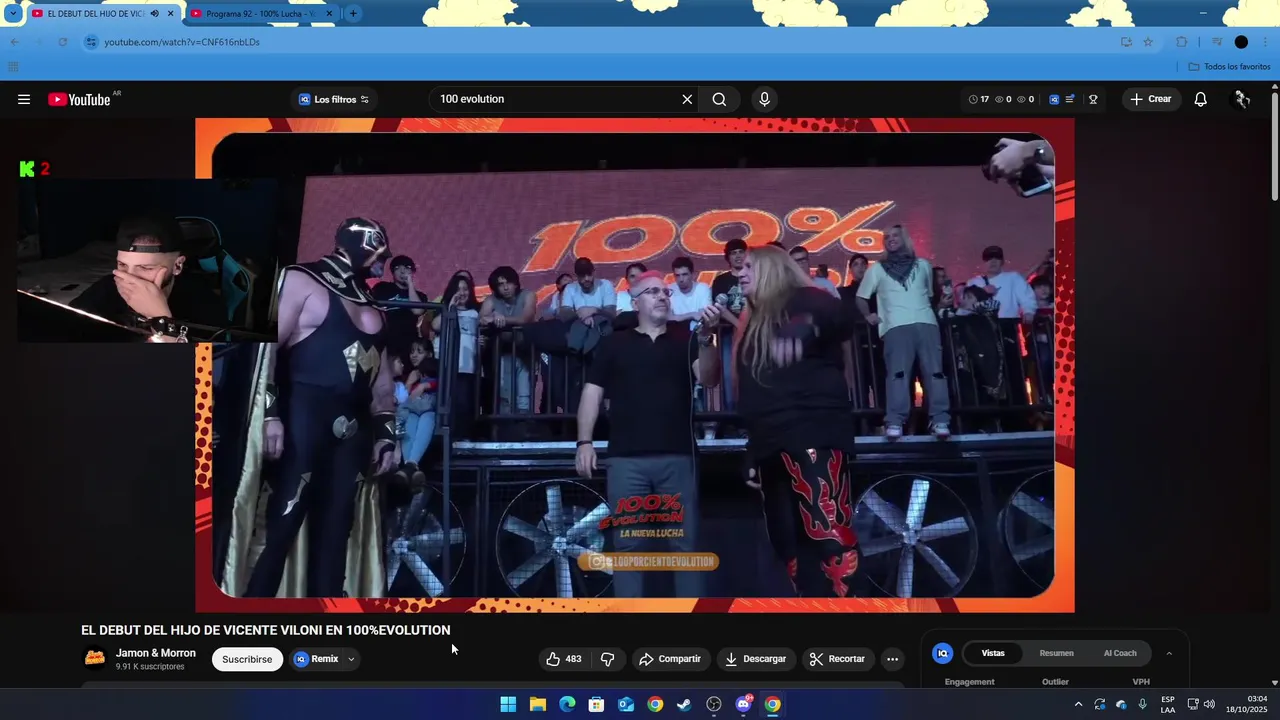Open the tab search dropdown arrow
This screenshot has width=1280, height=720.
coord(13,14)
